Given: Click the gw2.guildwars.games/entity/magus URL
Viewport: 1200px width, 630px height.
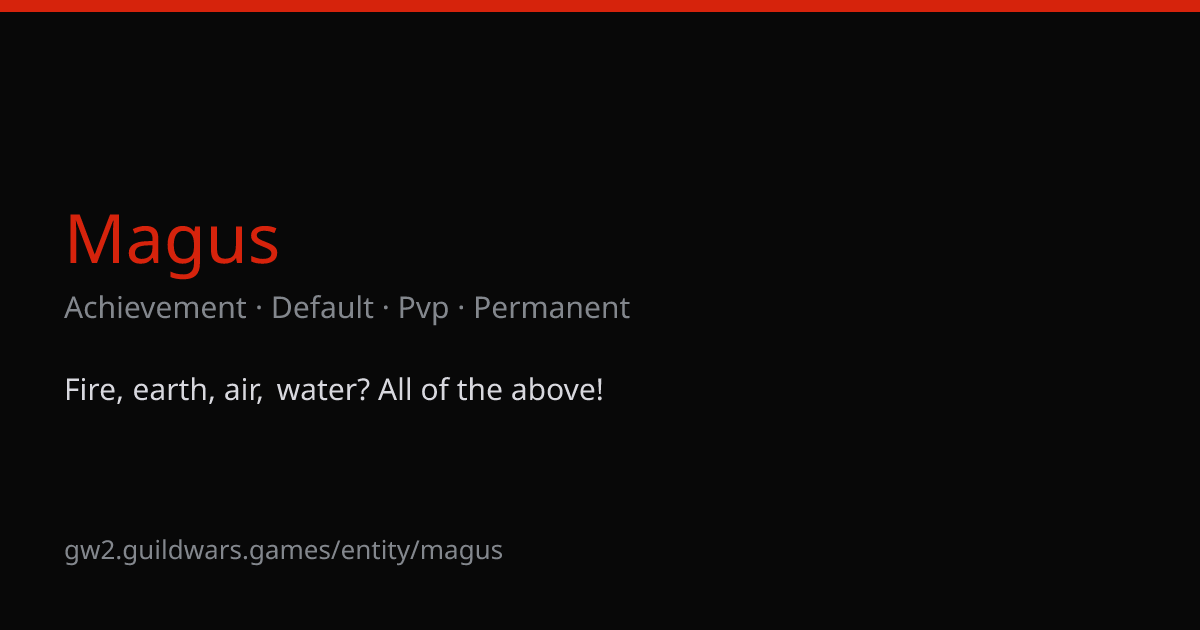Looking at the screenshot, I should (284, 551).
